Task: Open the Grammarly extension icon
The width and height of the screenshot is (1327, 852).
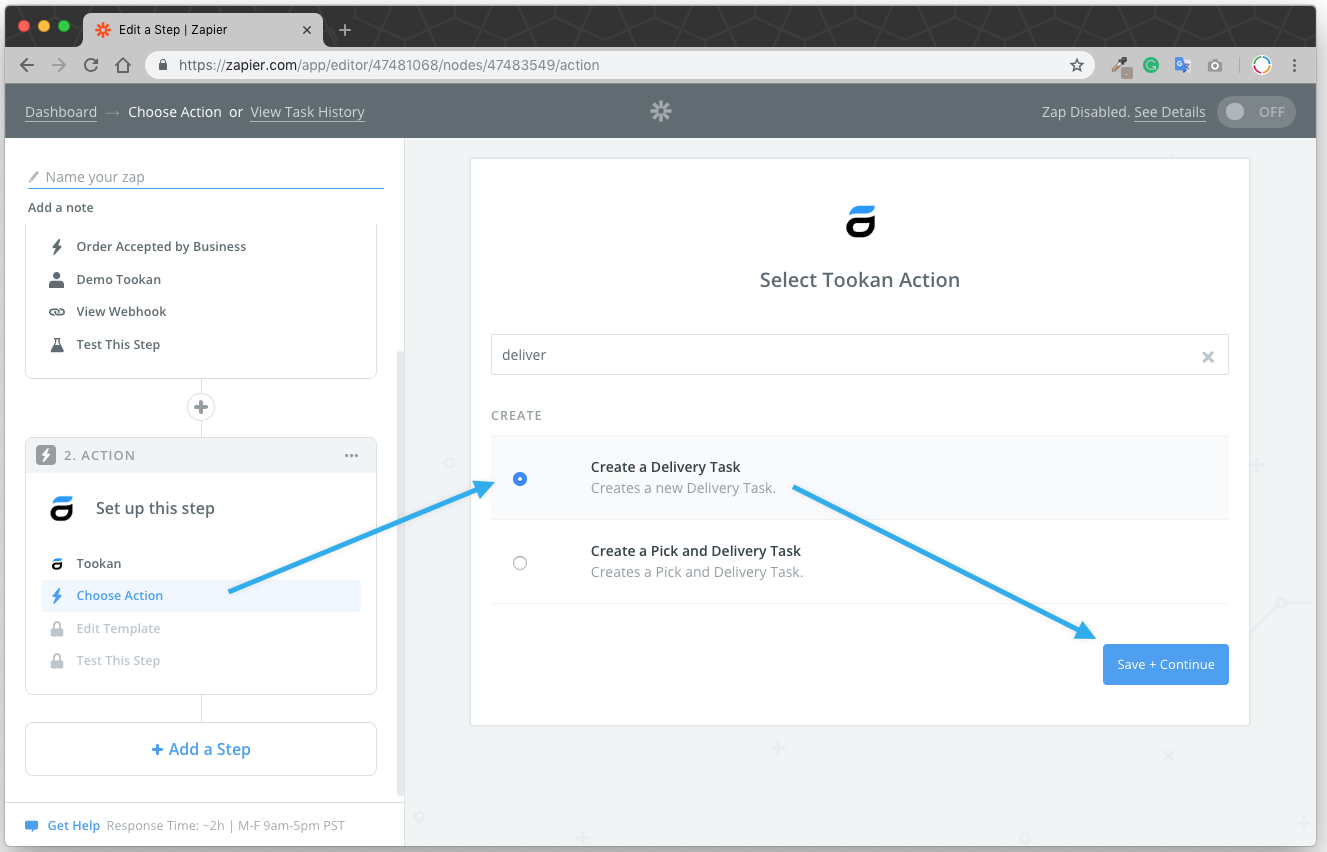Action: pos(1151,65)
